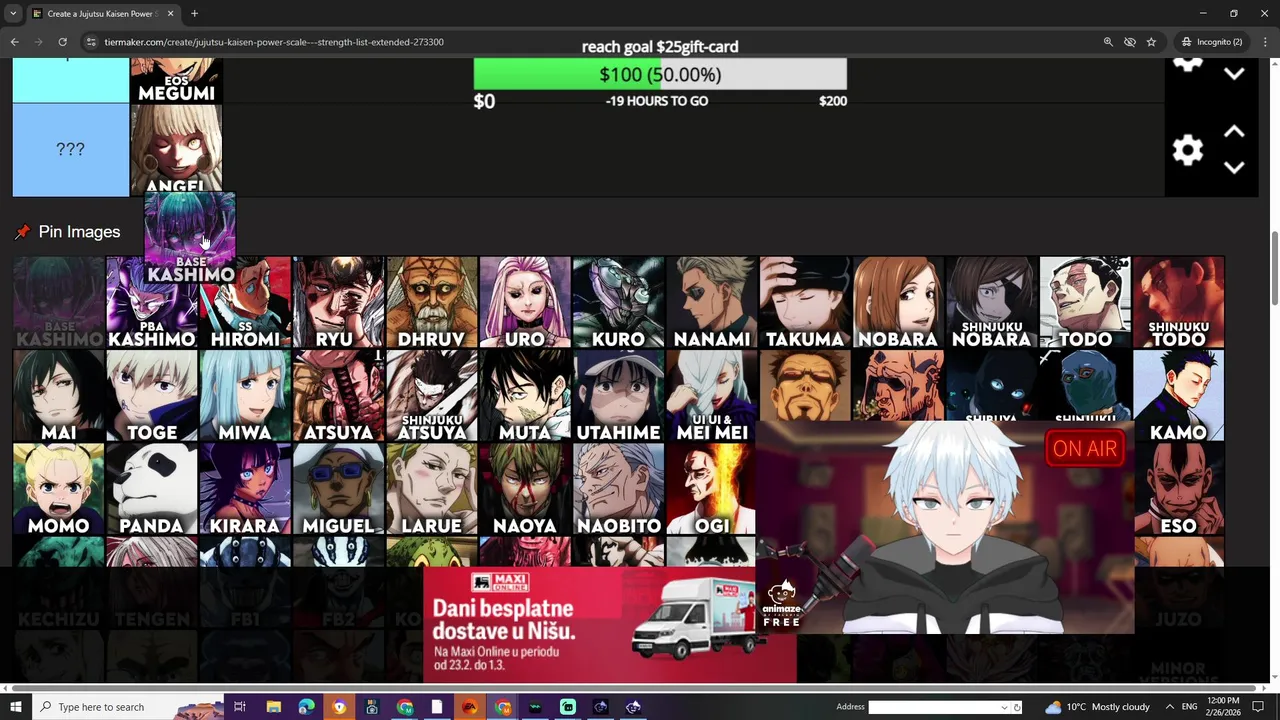Choose the Uro character image
Image resolution: width=1280 pixels, height=720 pixels.
click(x=525, y=302)
